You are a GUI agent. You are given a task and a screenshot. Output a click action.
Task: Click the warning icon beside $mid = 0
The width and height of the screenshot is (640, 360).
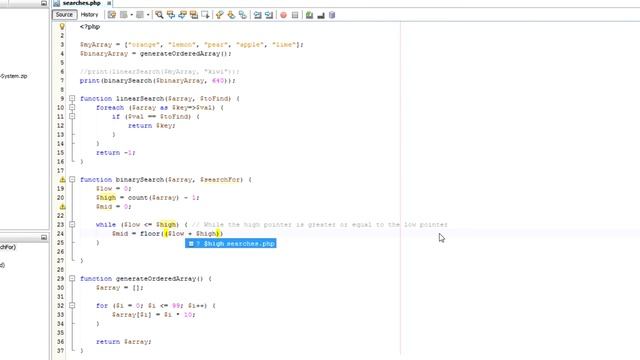click(x=62, y=207)
